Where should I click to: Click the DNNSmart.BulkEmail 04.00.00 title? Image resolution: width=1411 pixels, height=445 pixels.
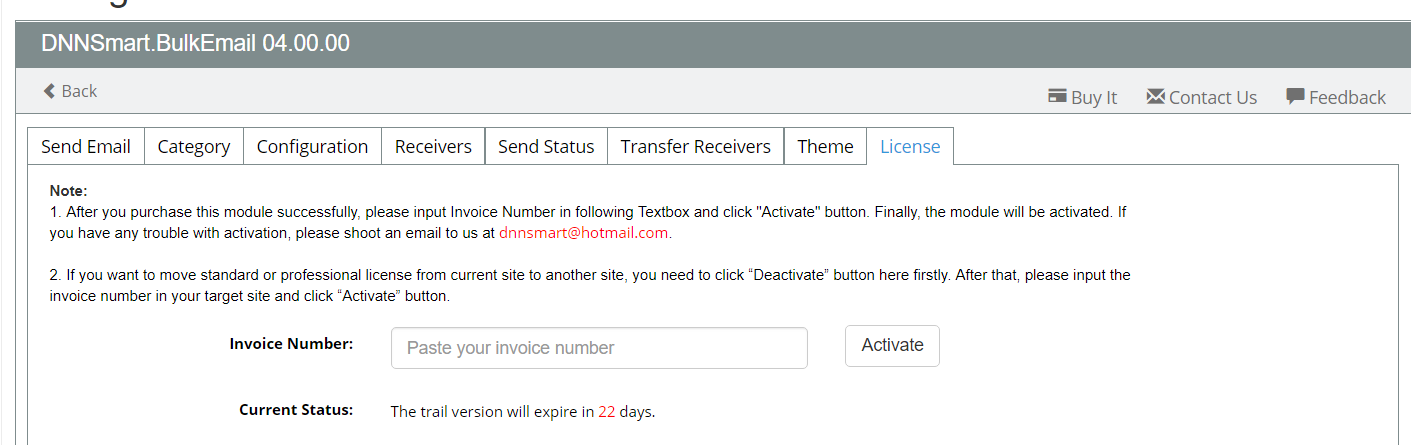point(195,43)
